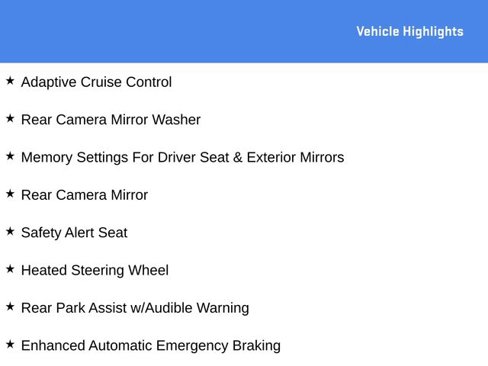Click the star beside Memory Settings item

[10, 156]
